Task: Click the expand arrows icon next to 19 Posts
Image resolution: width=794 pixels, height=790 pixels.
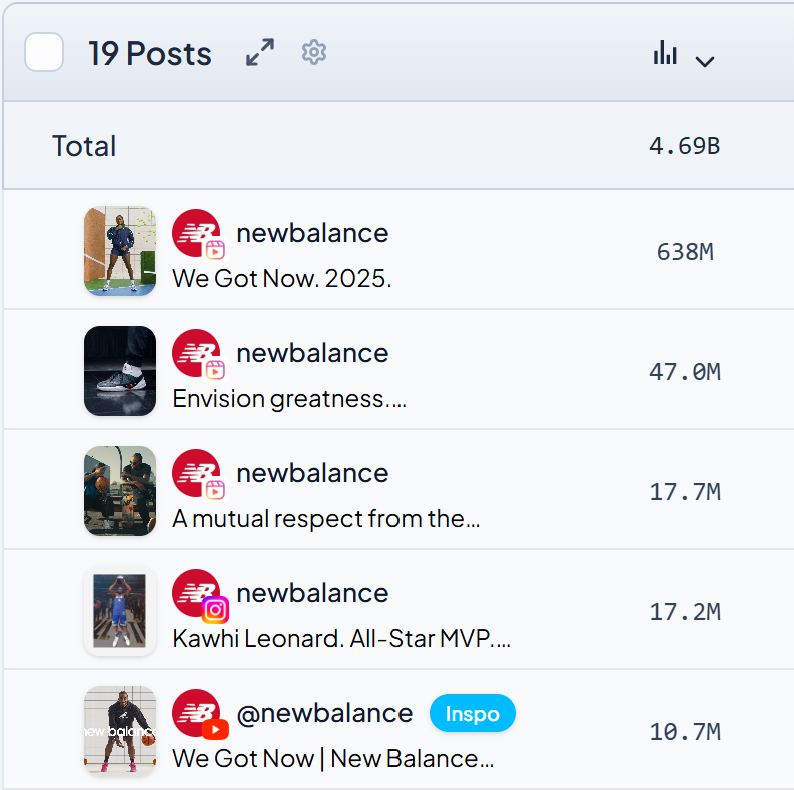Action: [x=260, y=52]
